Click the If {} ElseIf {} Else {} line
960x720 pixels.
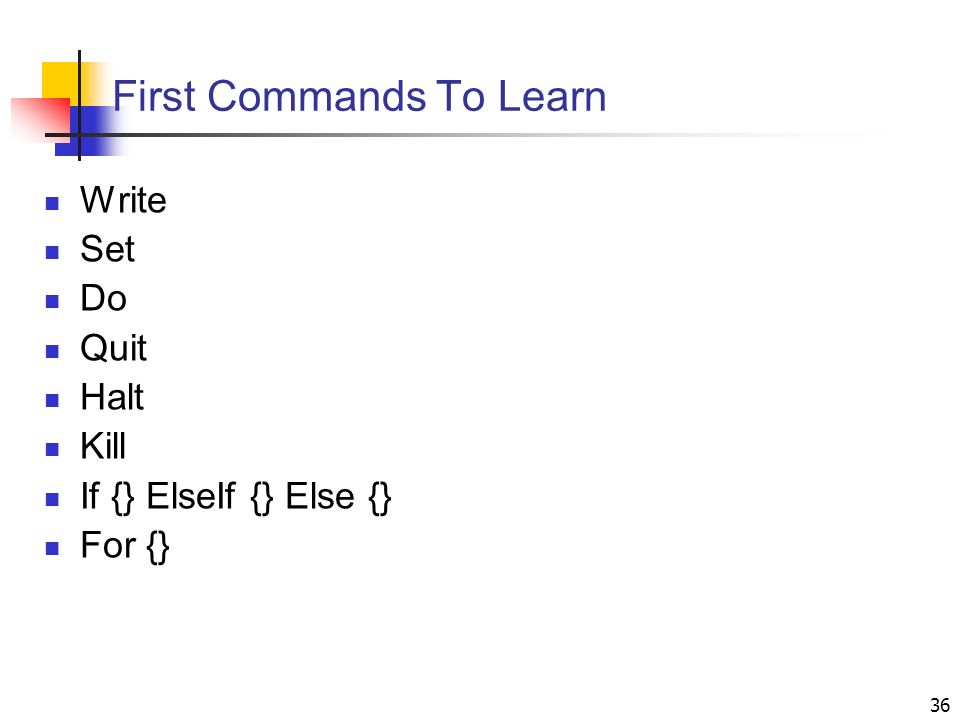[236, 497]
